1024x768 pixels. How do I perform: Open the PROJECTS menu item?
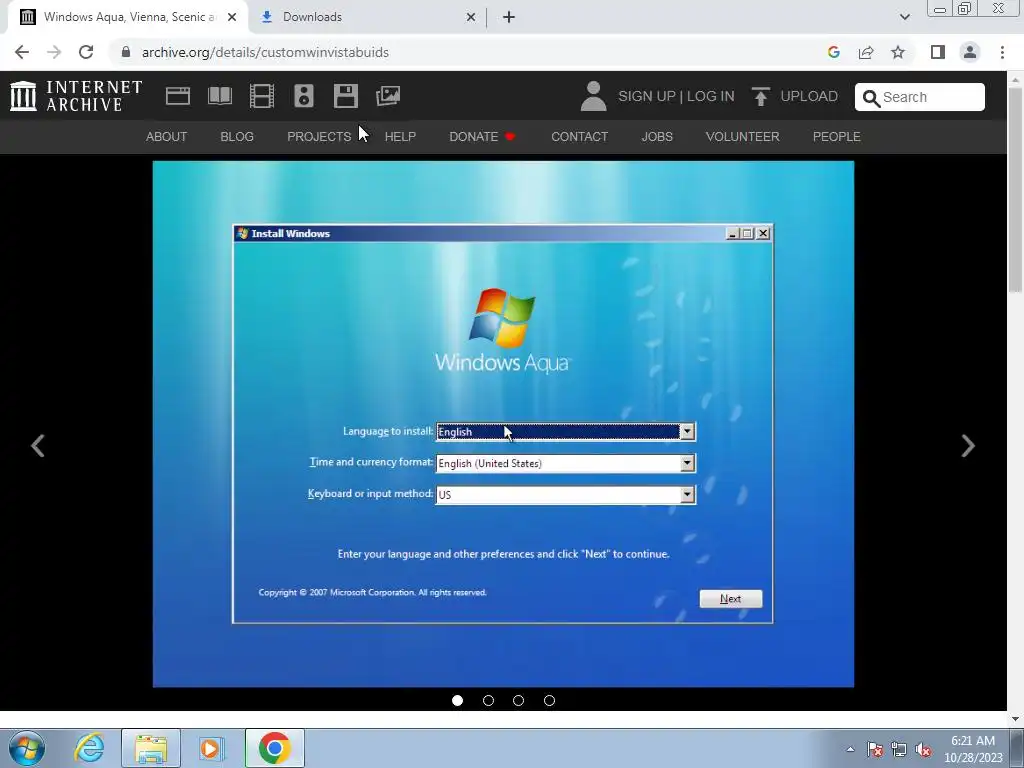coord(319,136)
